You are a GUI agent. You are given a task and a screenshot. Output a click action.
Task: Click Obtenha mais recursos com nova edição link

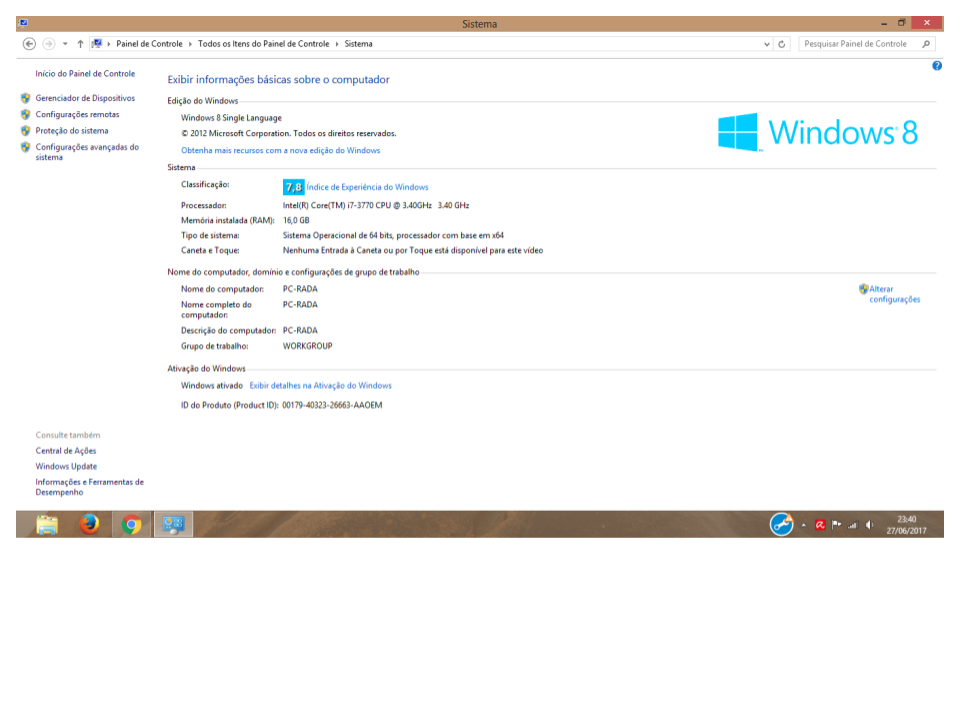coord(280,150)
